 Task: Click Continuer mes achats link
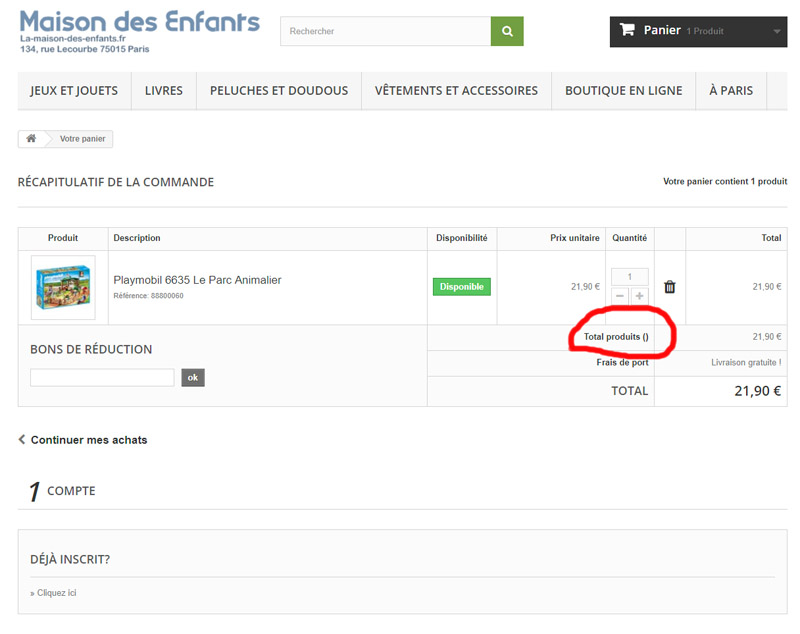click(89, 440)
